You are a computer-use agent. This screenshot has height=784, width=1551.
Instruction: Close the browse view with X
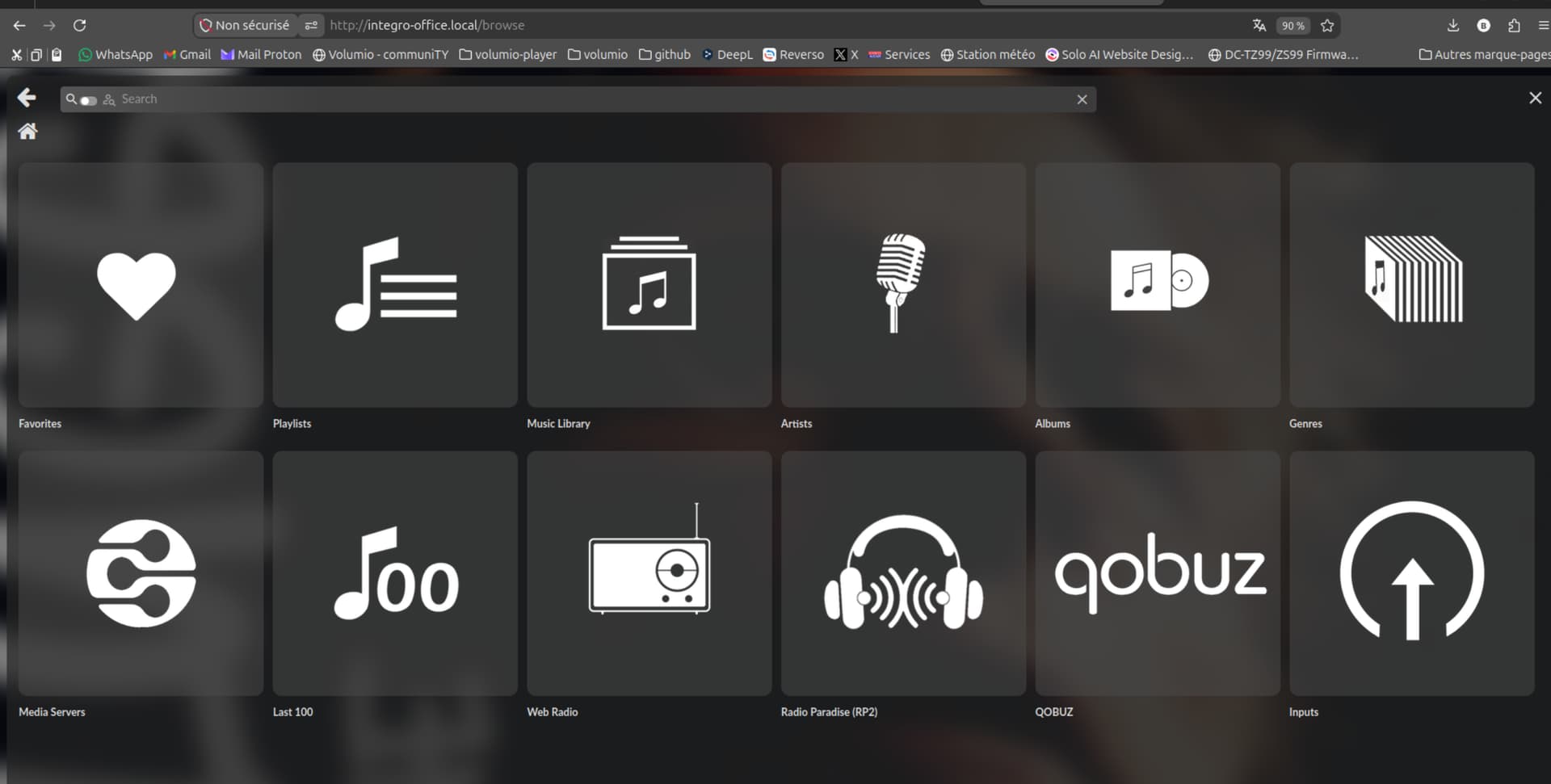click(x=1535, y=98)
